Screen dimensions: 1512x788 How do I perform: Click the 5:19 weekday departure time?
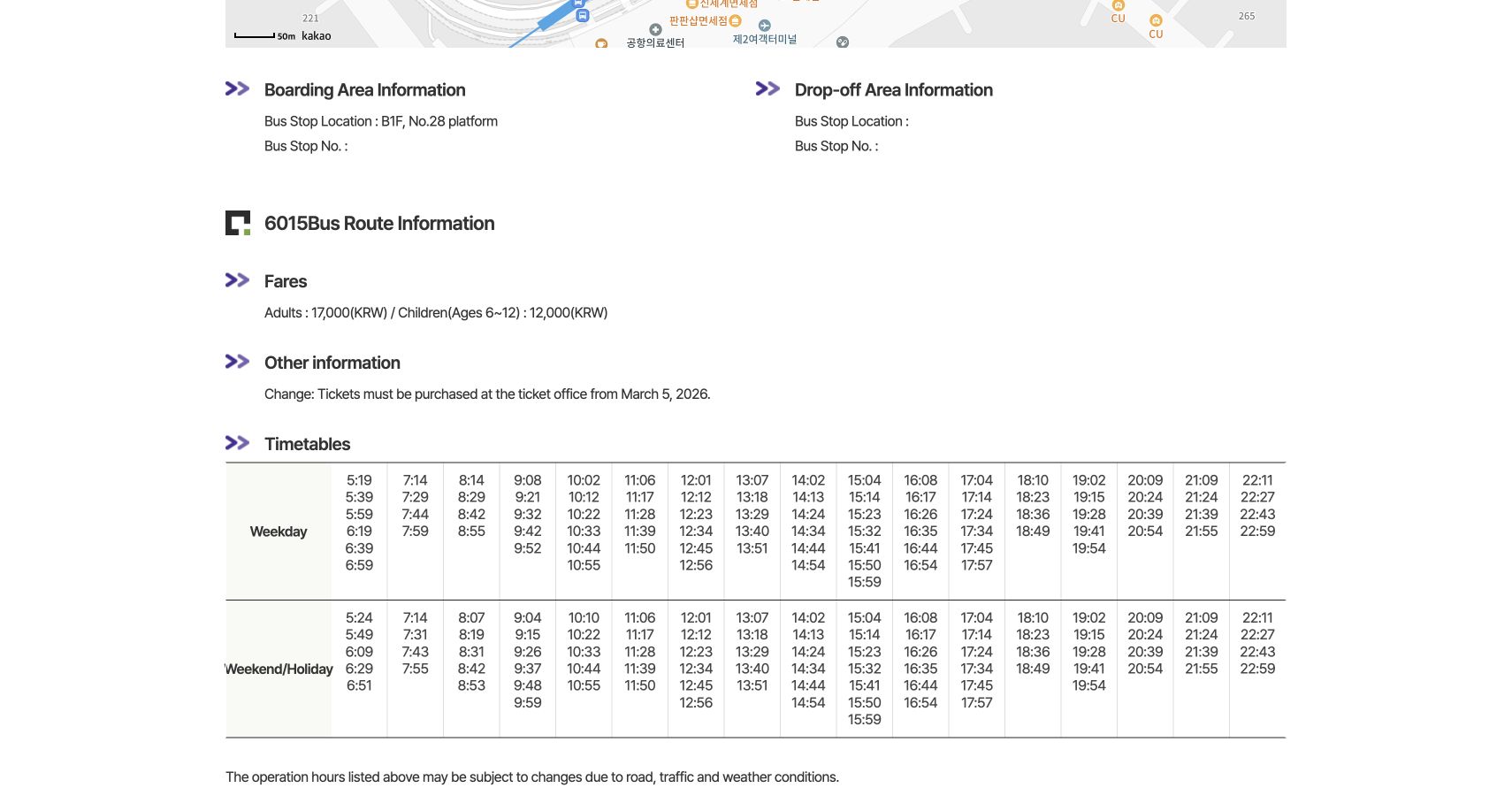(359, 480)
